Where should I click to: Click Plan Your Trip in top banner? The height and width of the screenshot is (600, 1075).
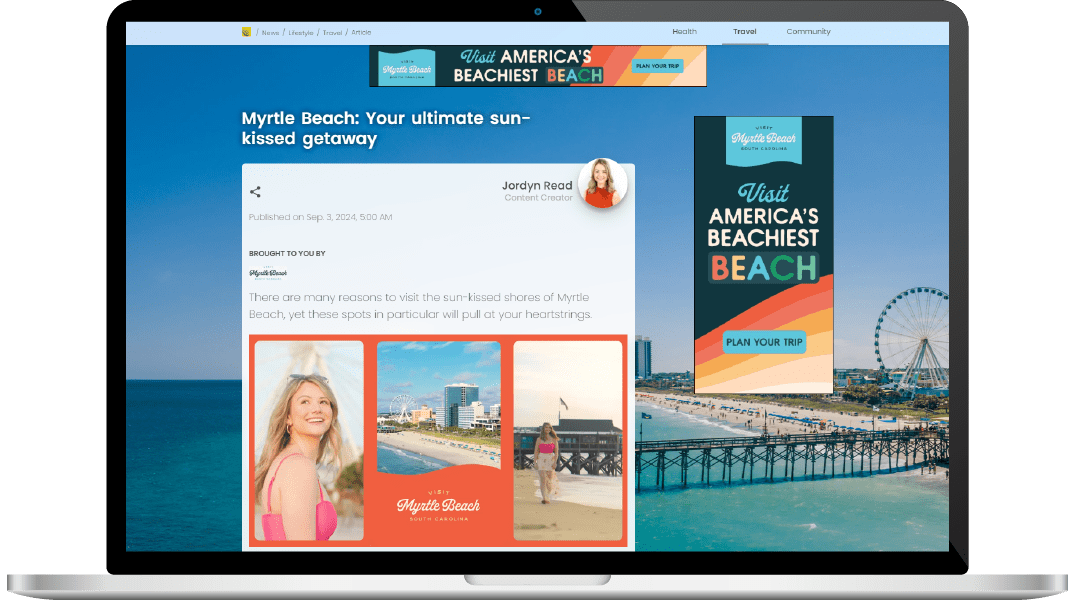click(657, 66)
